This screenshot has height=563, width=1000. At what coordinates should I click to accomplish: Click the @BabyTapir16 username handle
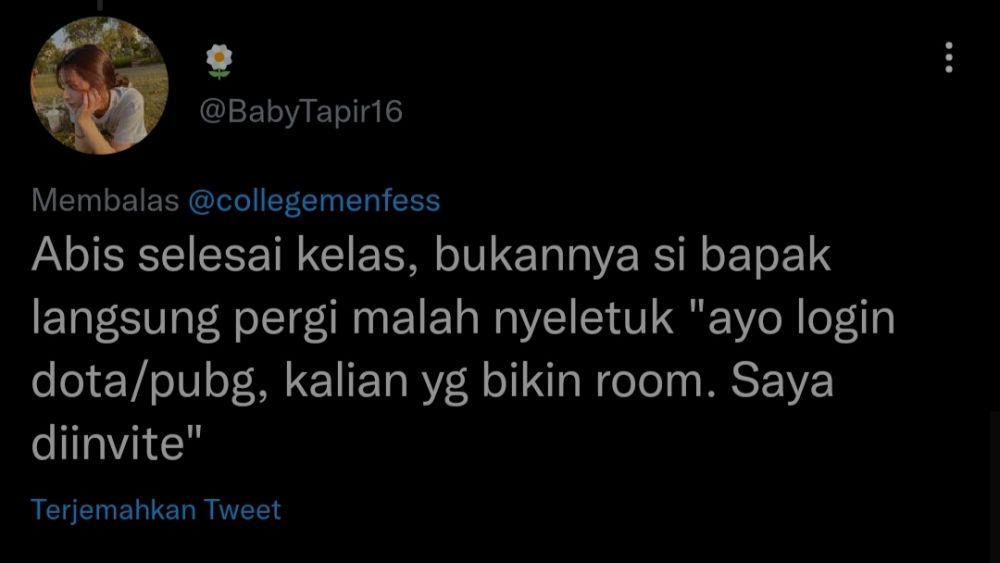pos(301,111)
